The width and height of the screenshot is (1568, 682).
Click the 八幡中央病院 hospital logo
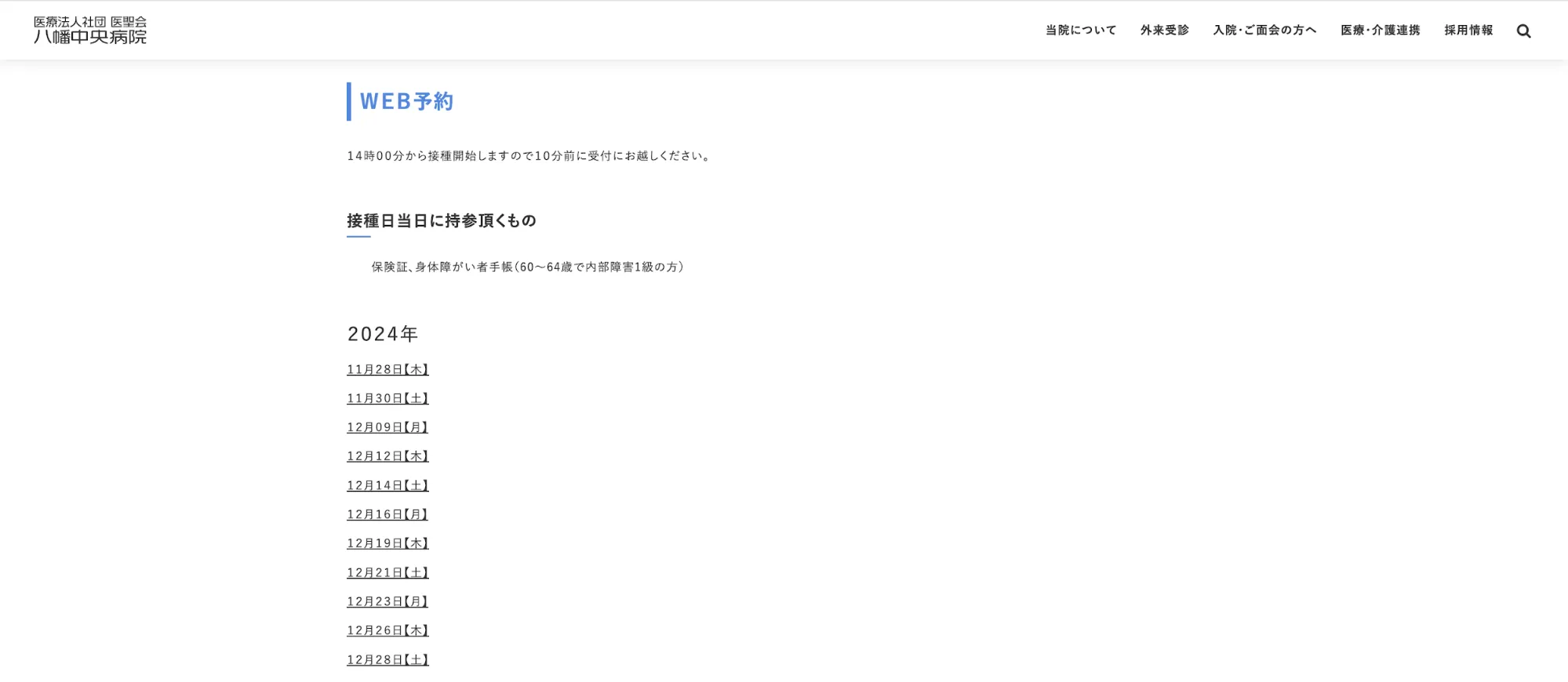tap(90, 30)
